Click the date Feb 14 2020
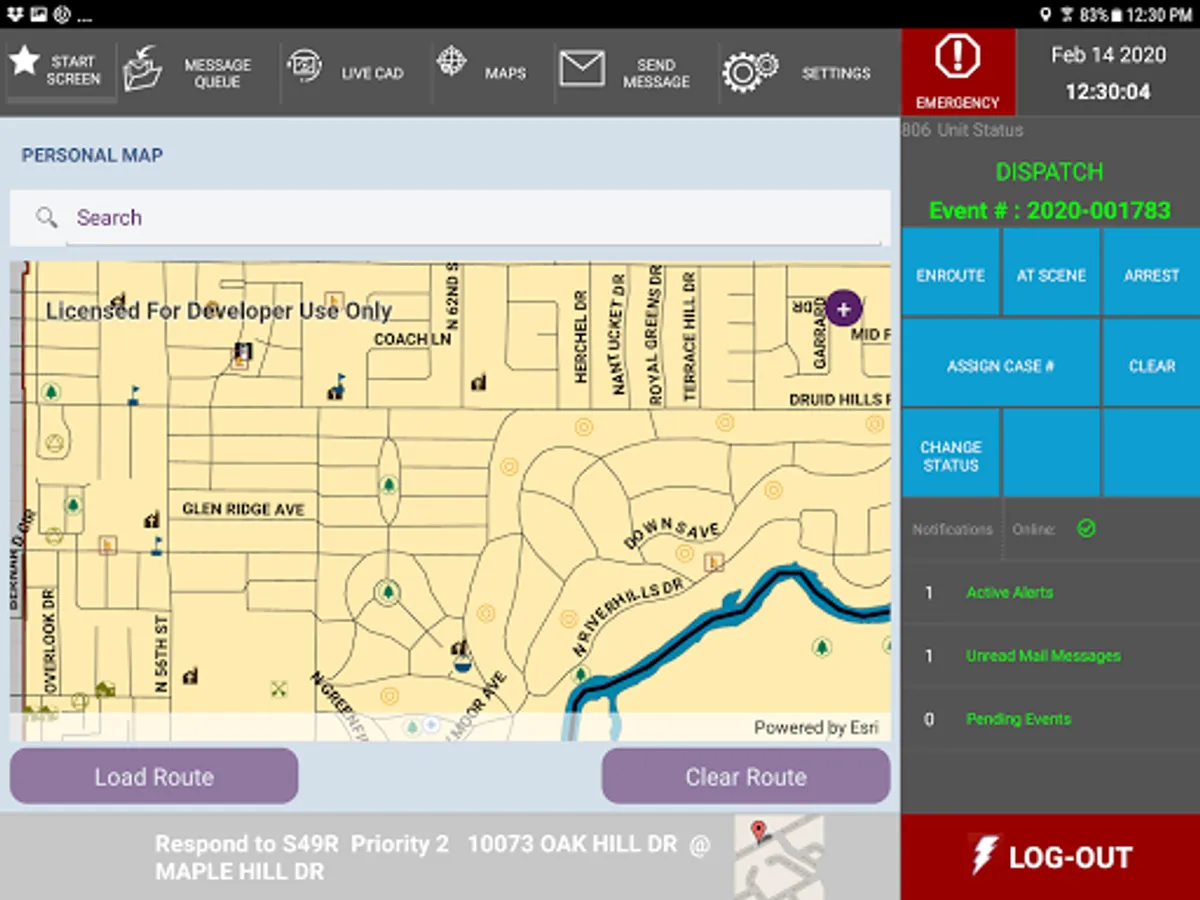1200x900 pixels. pyautogui.click(x=1108, y=55)
